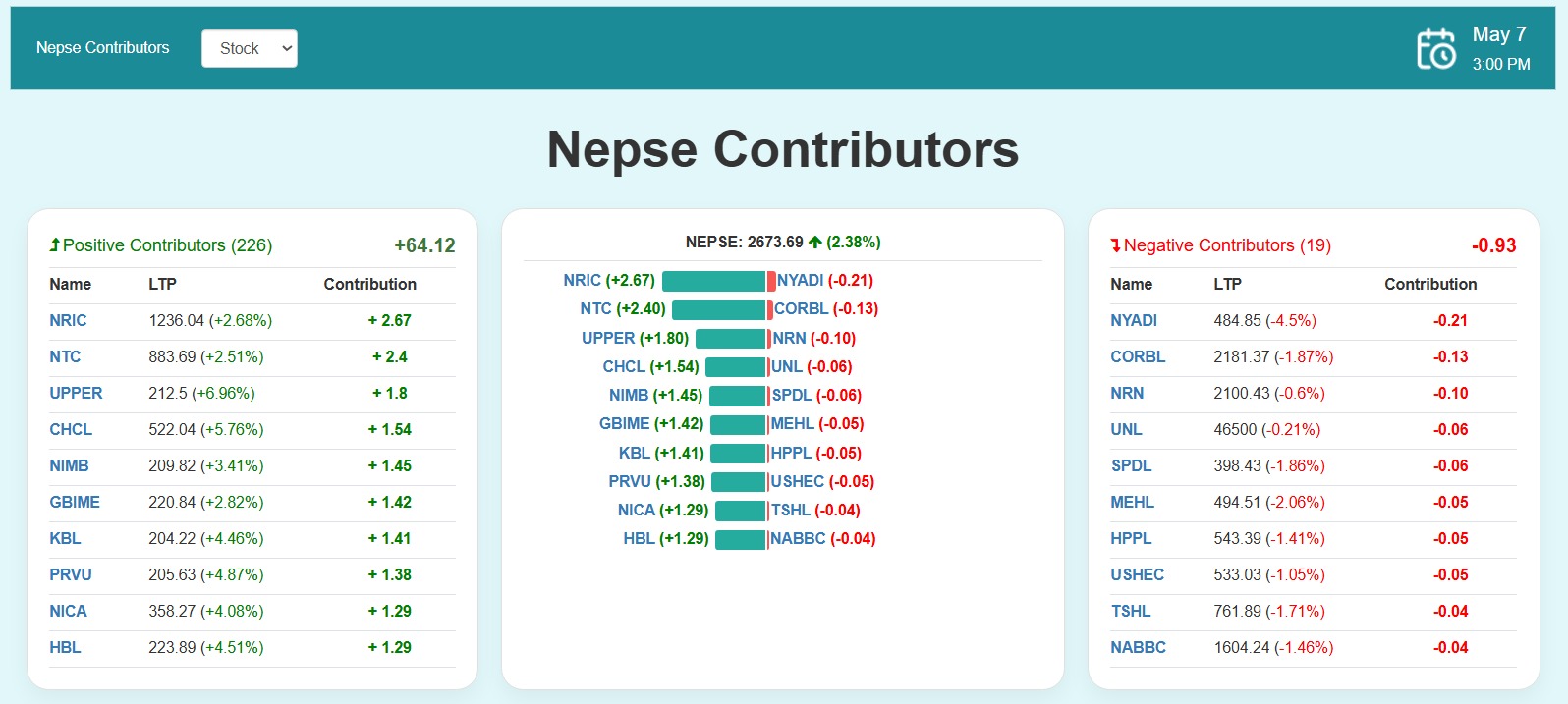
Task: Click the LTP header of negative table
Action: click(1227, 285)
